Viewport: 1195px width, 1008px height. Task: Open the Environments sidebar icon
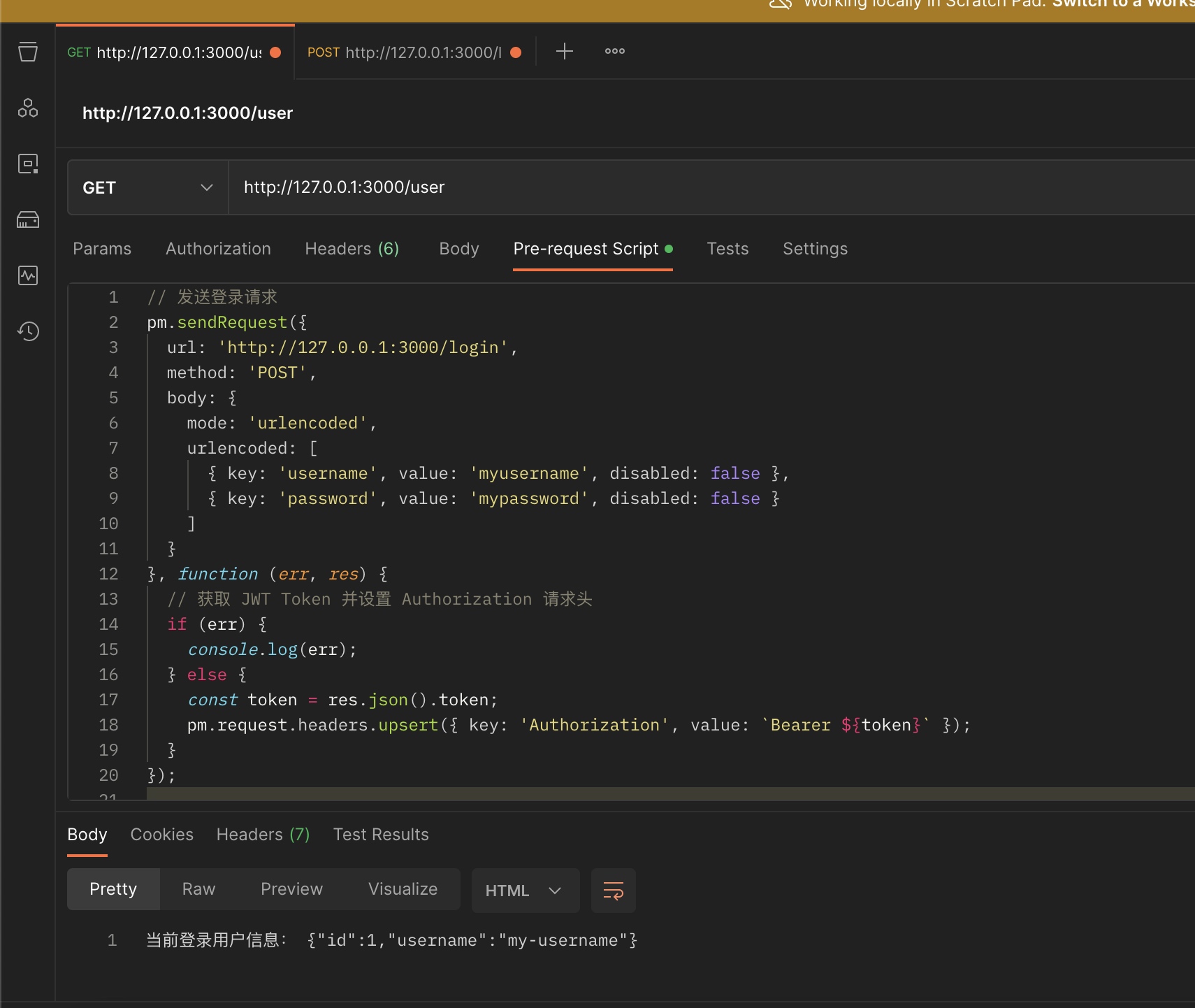pyautogui.click(x=28, y=164)
